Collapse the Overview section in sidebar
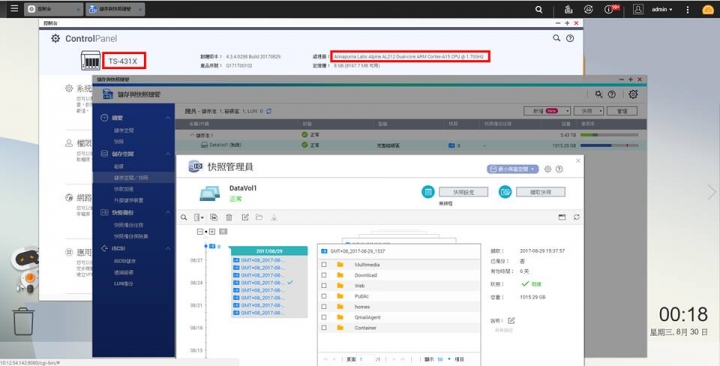Image resolution: width=720 pixels, height=366 pixels. click(168, 118)
